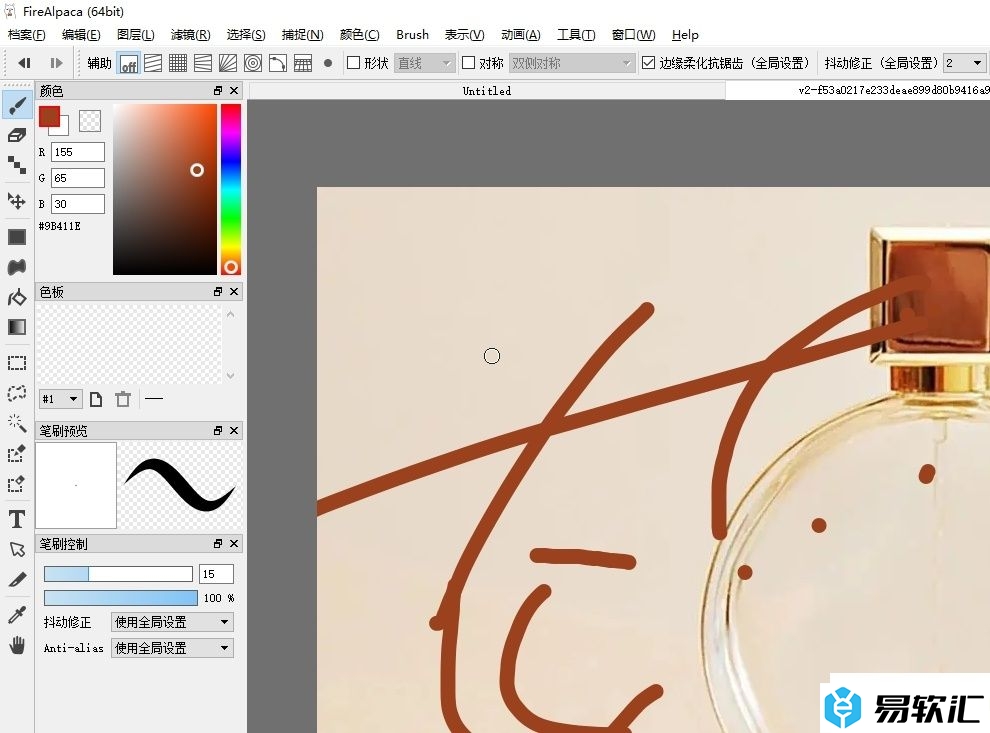This screenshot has height=733, width=990.
Task: Switch to the v2-f53a0217 document tab
Action: (x=857, y=91)
